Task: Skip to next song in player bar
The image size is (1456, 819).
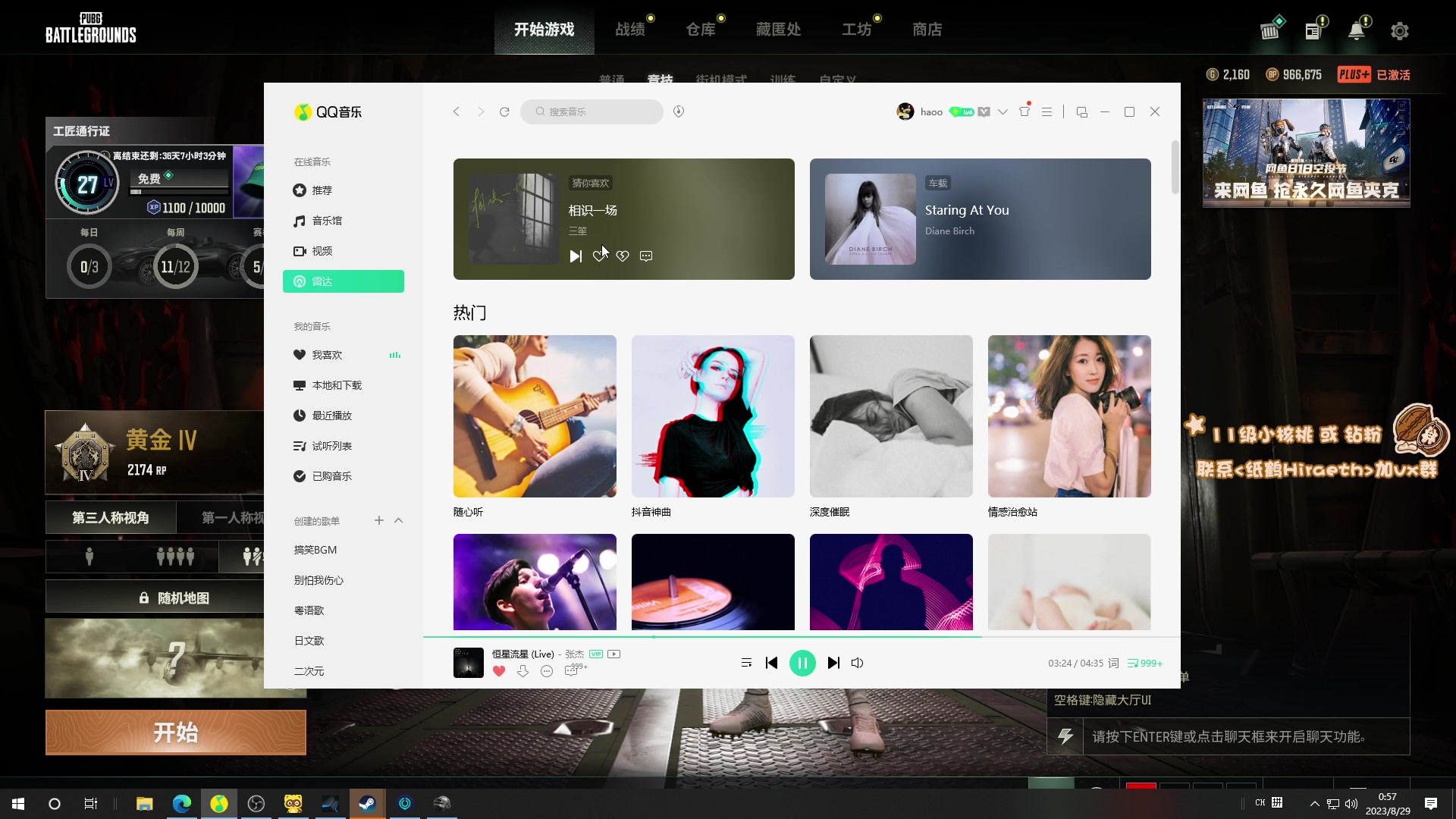Action: pos(833,663)
